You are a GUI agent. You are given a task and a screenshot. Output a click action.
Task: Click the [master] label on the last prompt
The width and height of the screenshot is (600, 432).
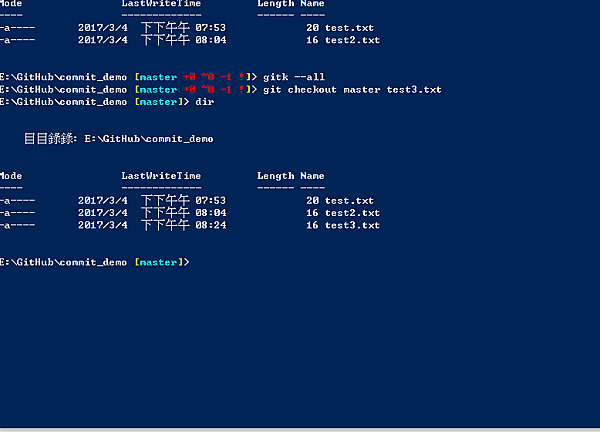[156, 262]
